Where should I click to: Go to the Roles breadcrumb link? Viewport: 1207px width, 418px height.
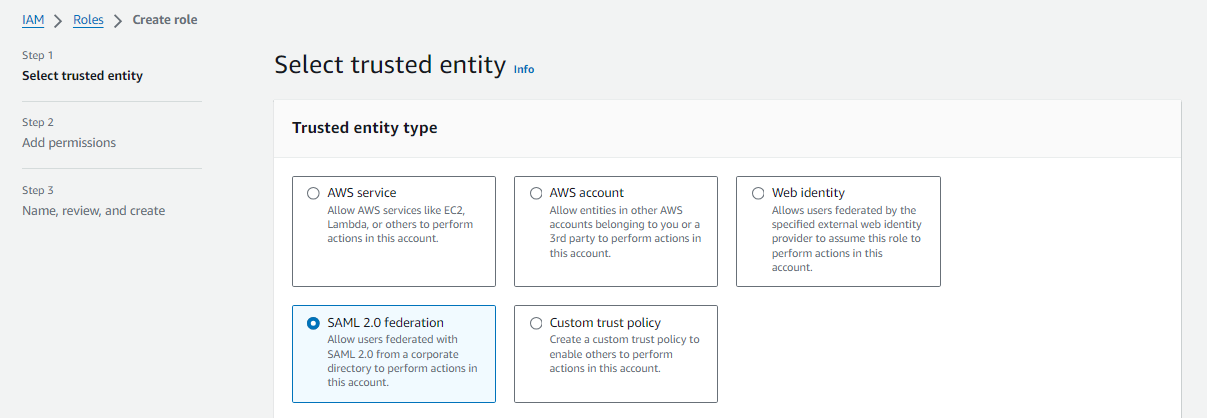pos(88,20)
